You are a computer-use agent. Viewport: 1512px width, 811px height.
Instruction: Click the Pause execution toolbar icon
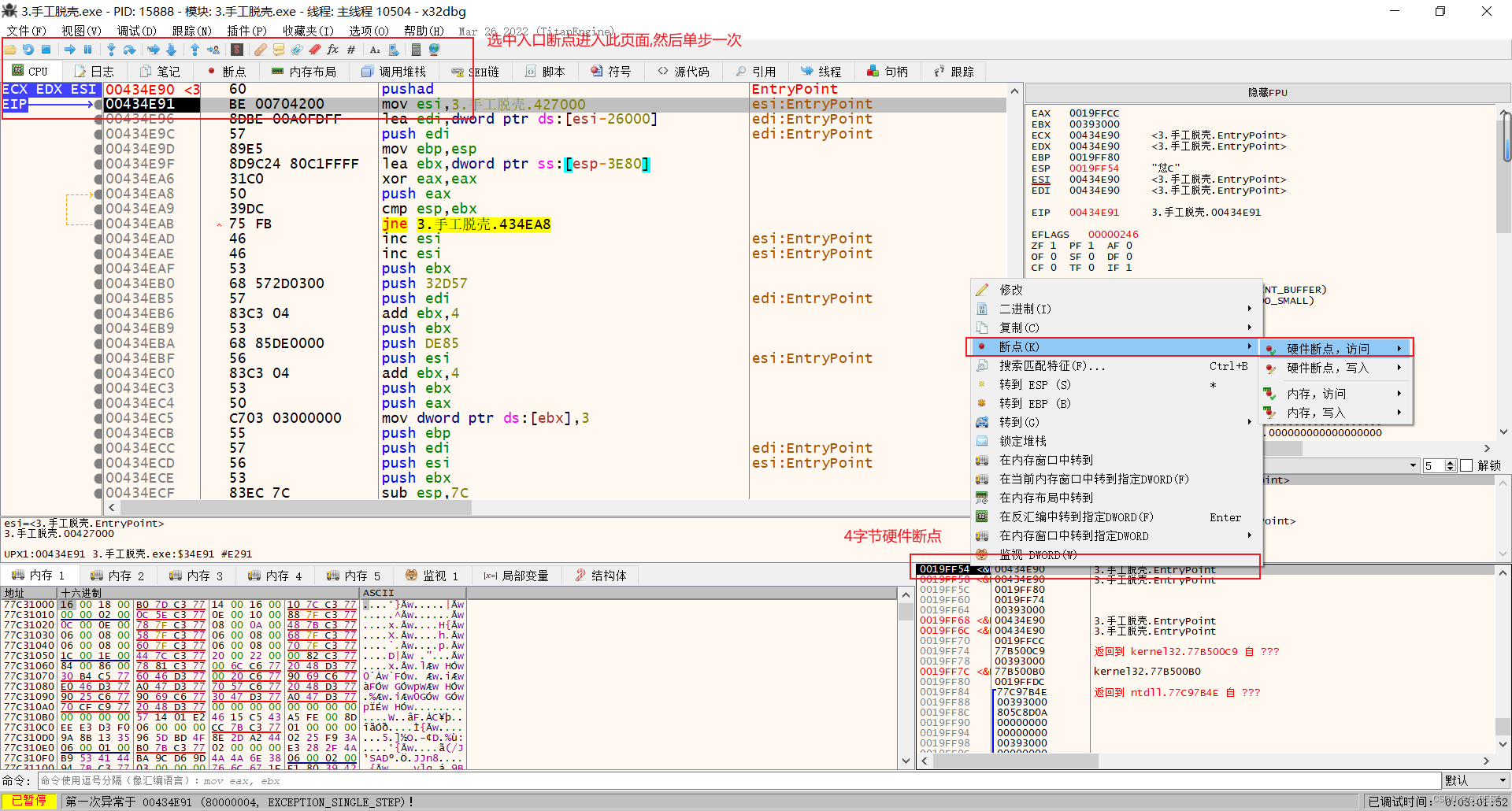tap(87, 50)
